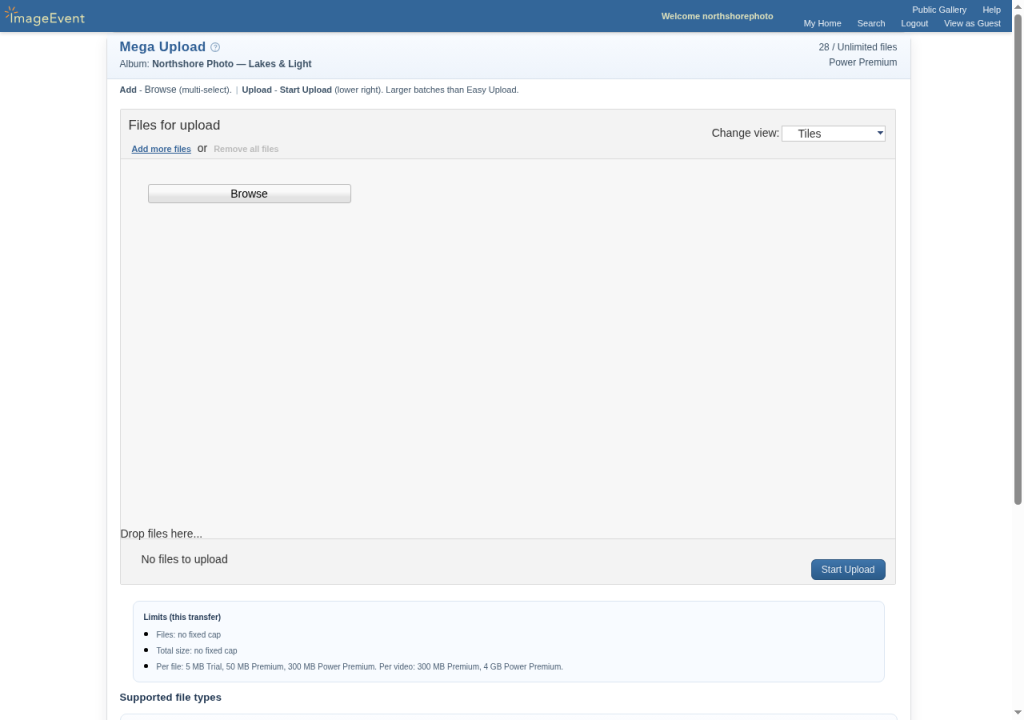
Task: Click Remove all files
Action: point(246,149)
